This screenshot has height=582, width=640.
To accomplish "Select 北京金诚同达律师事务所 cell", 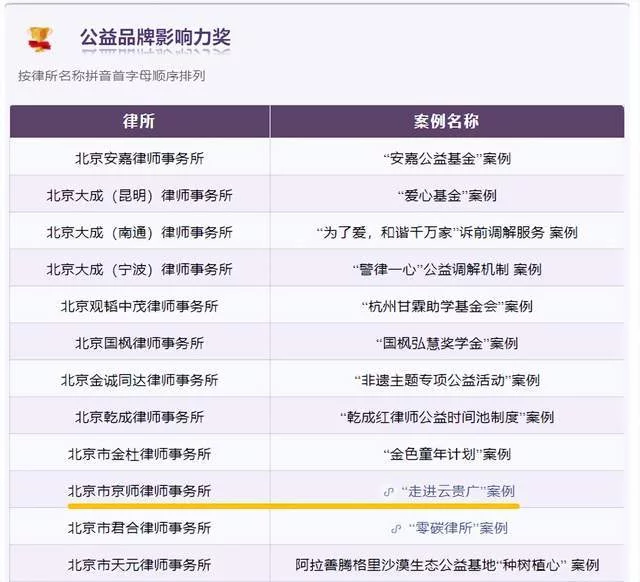I will 140,380.
